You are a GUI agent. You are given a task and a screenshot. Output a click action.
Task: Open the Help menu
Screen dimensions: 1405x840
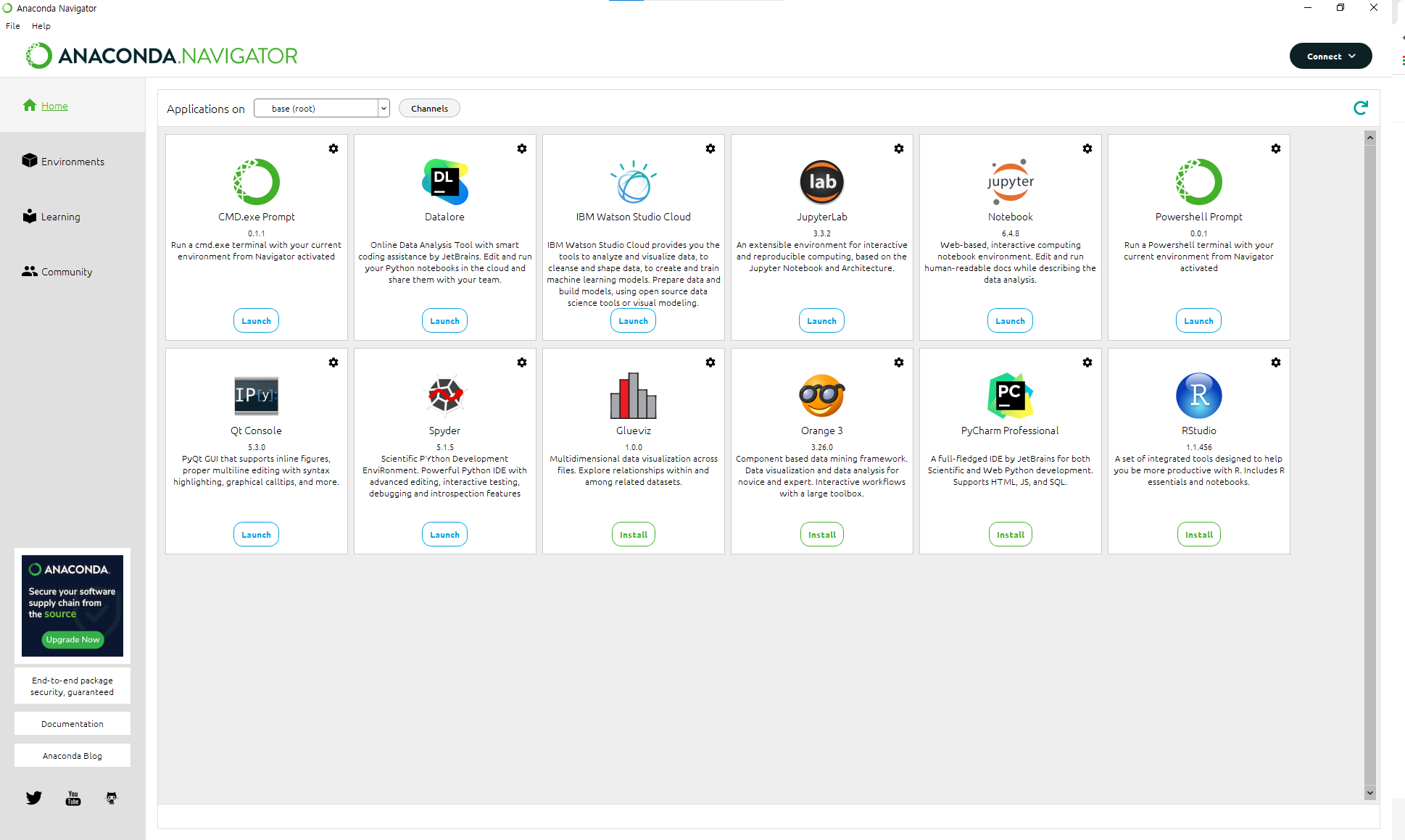41,26
